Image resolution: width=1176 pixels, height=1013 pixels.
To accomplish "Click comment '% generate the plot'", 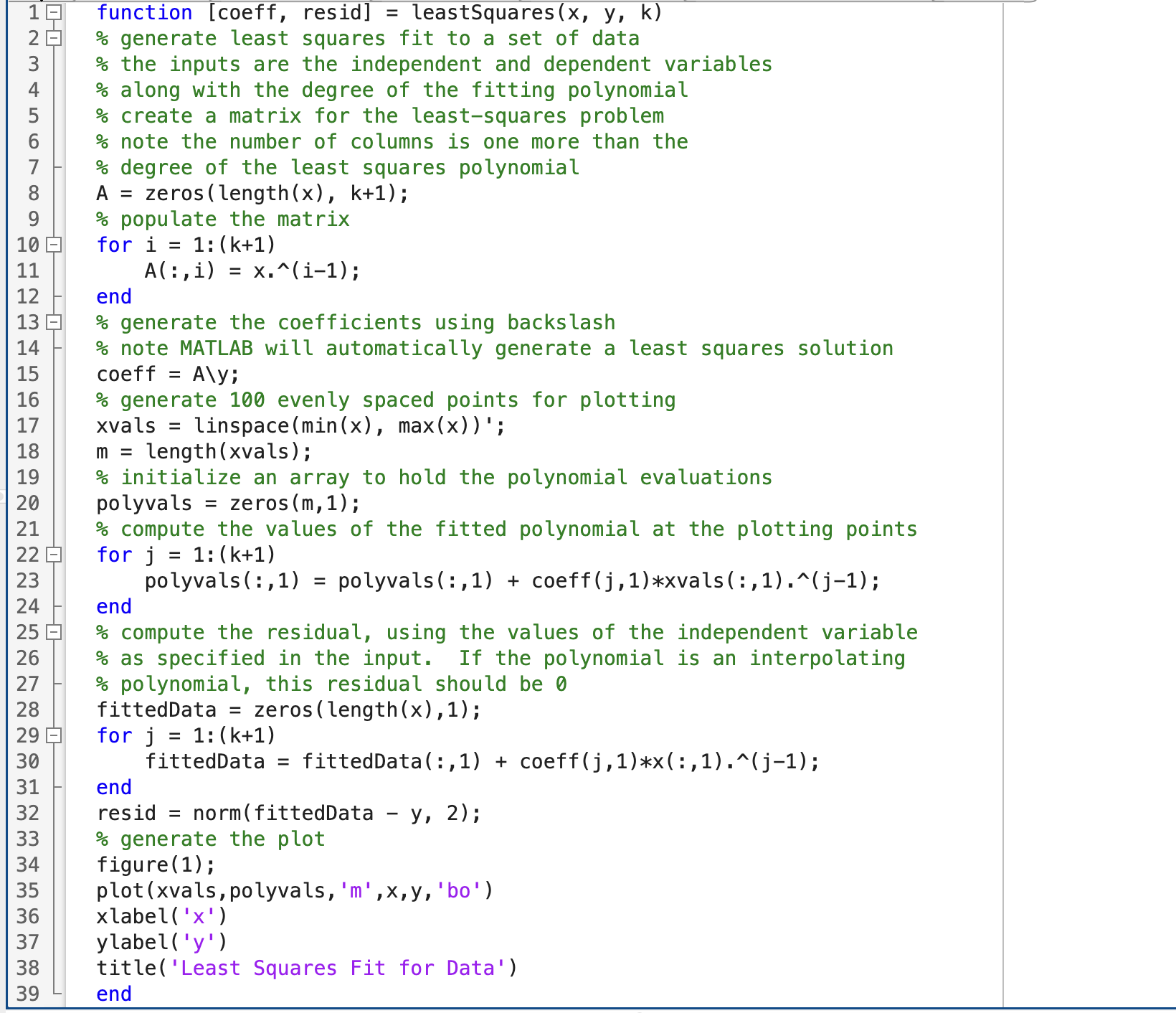I will (x=211, y=839).
